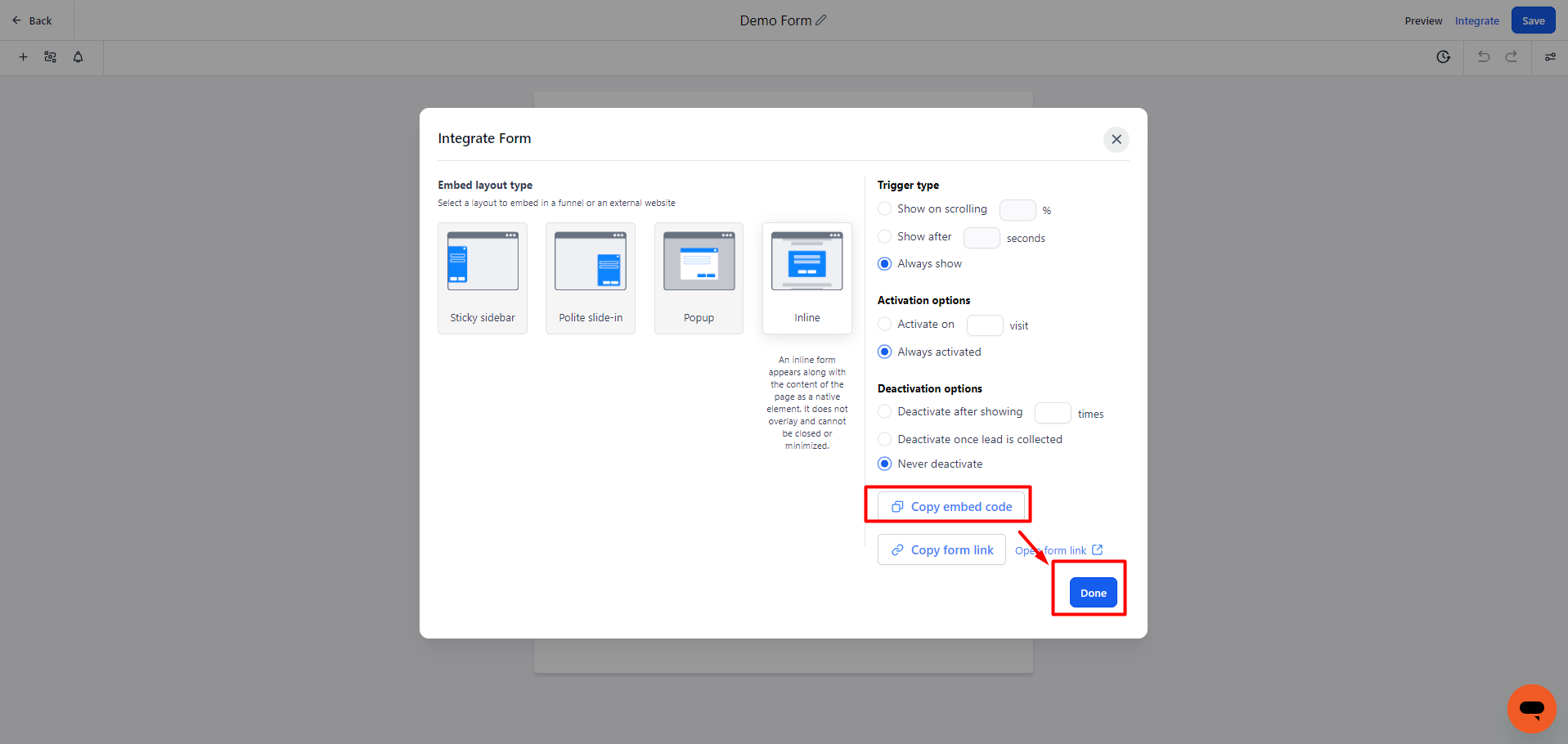Click the pencil icon beside Demo Form
This screenshot has width=1568, height=744.
[x=821, y=20]
